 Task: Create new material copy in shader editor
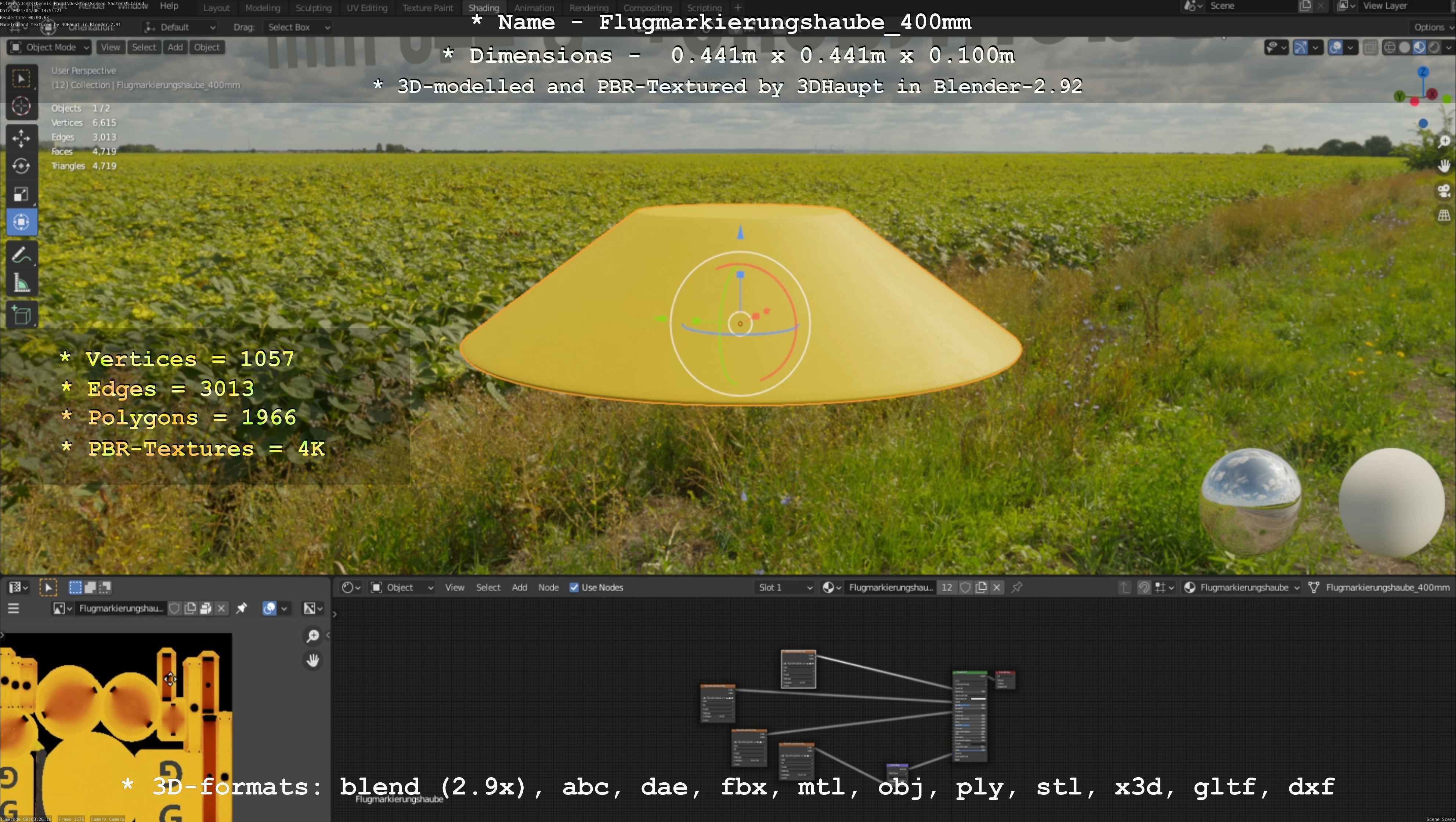(981, 587)
